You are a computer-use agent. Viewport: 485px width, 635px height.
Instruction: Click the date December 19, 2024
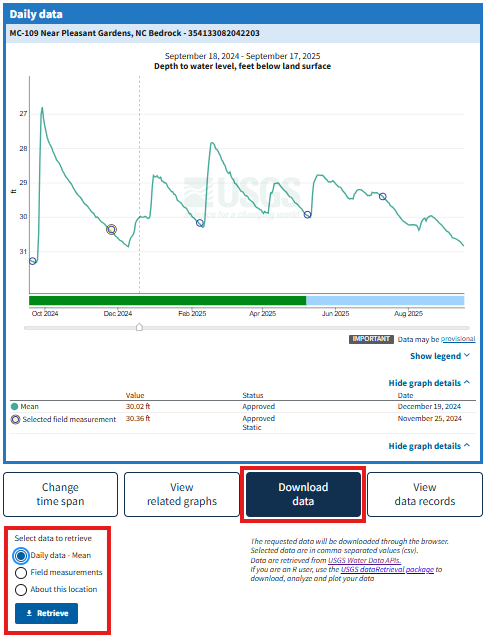tap(429, 406)
